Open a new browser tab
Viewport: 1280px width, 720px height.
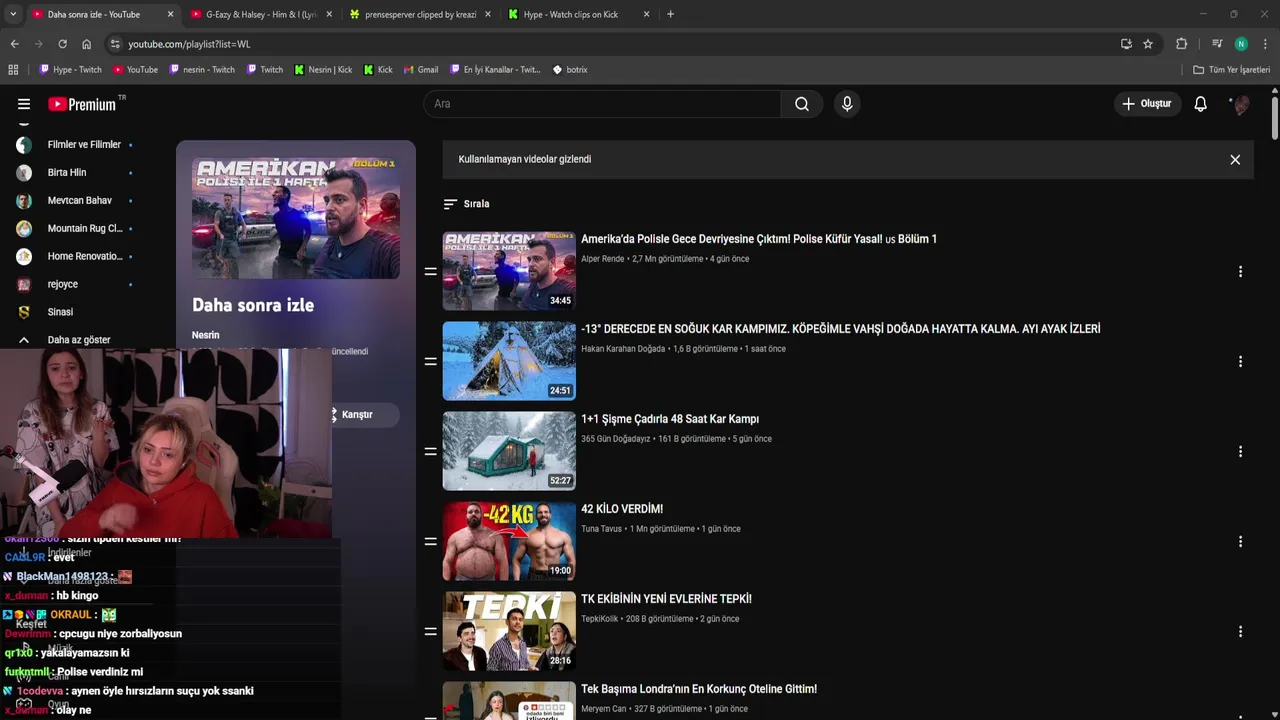point(670,14)
